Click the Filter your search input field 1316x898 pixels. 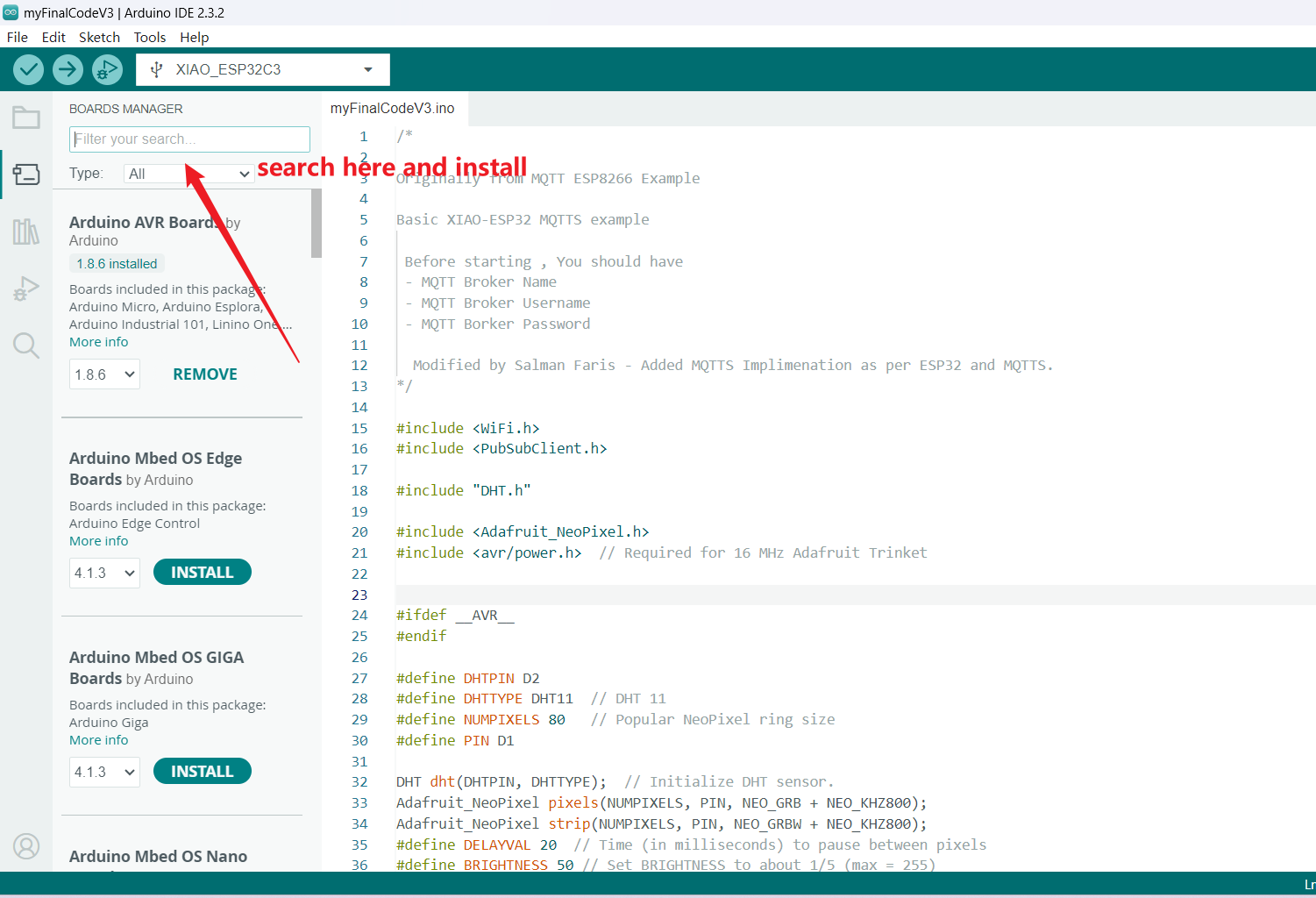[189, 139]
